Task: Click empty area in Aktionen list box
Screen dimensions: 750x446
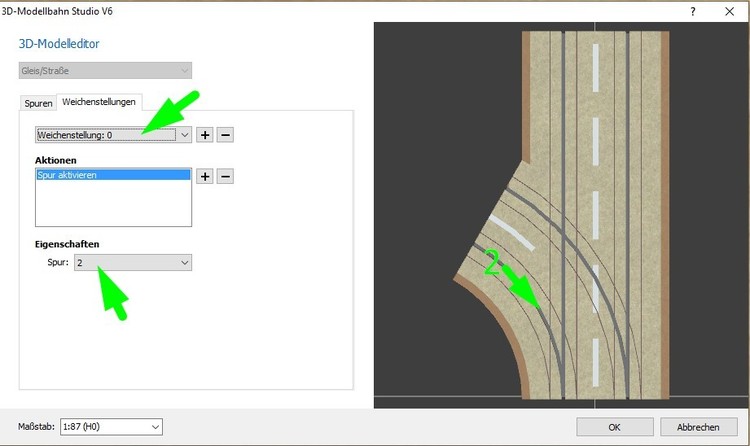Action: pyautogui.click(x=113, y=203)
